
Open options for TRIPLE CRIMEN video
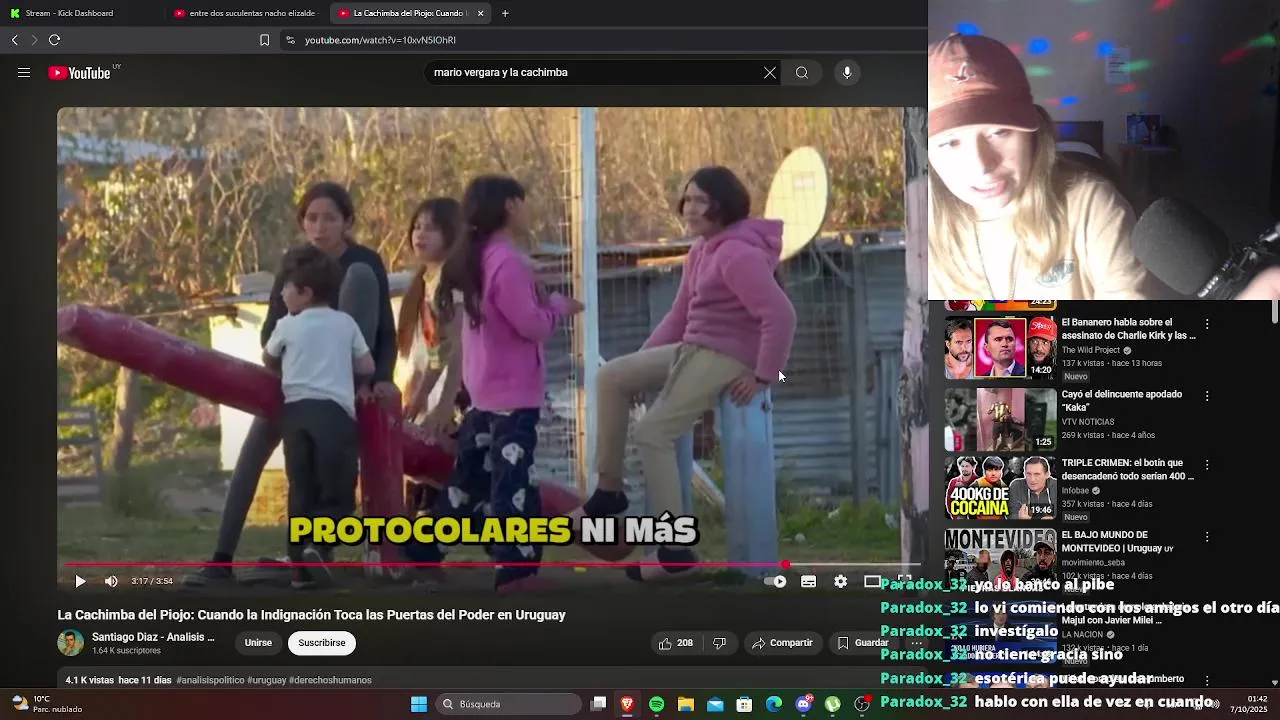point(1207,465)
